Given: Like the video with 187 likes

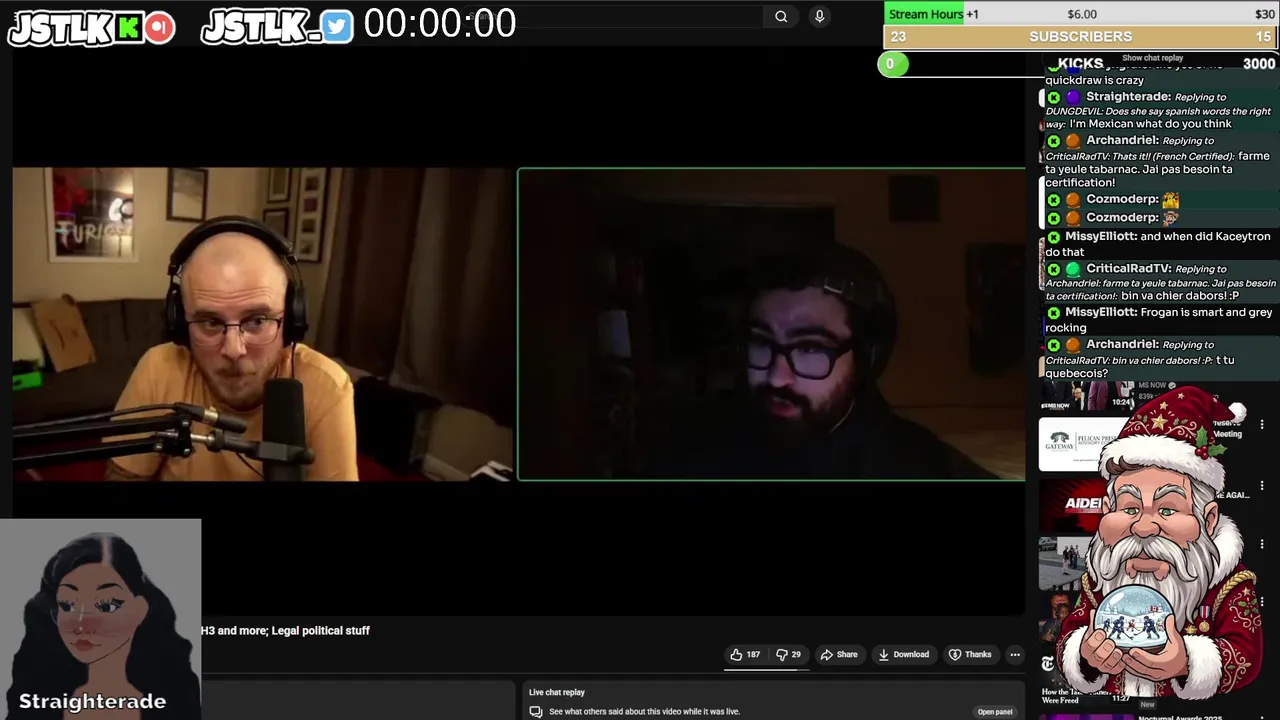Looking at the screenshot, I should (745, 655).
